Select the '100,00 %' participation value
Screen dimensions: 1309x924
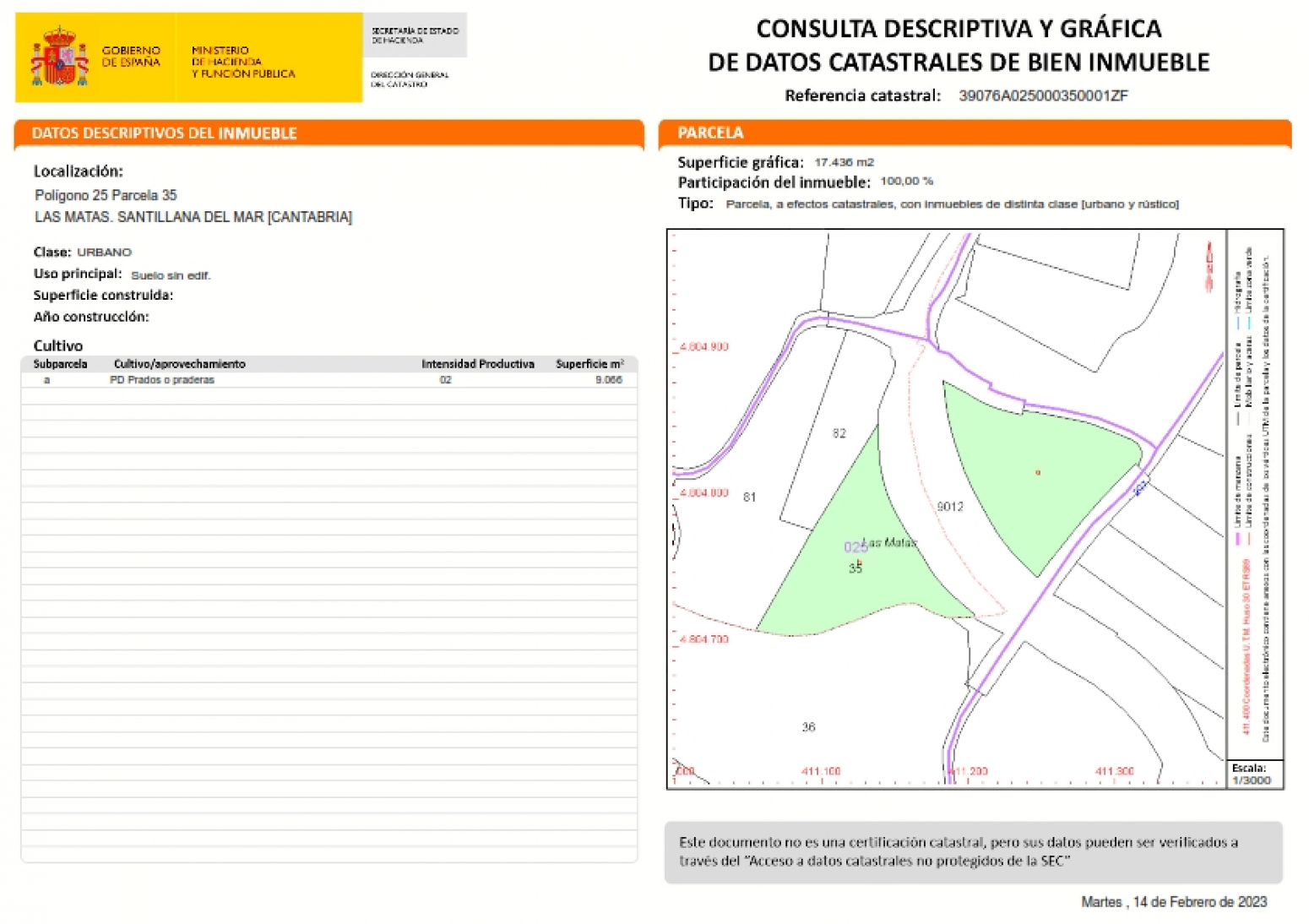[x=907, y=182]
